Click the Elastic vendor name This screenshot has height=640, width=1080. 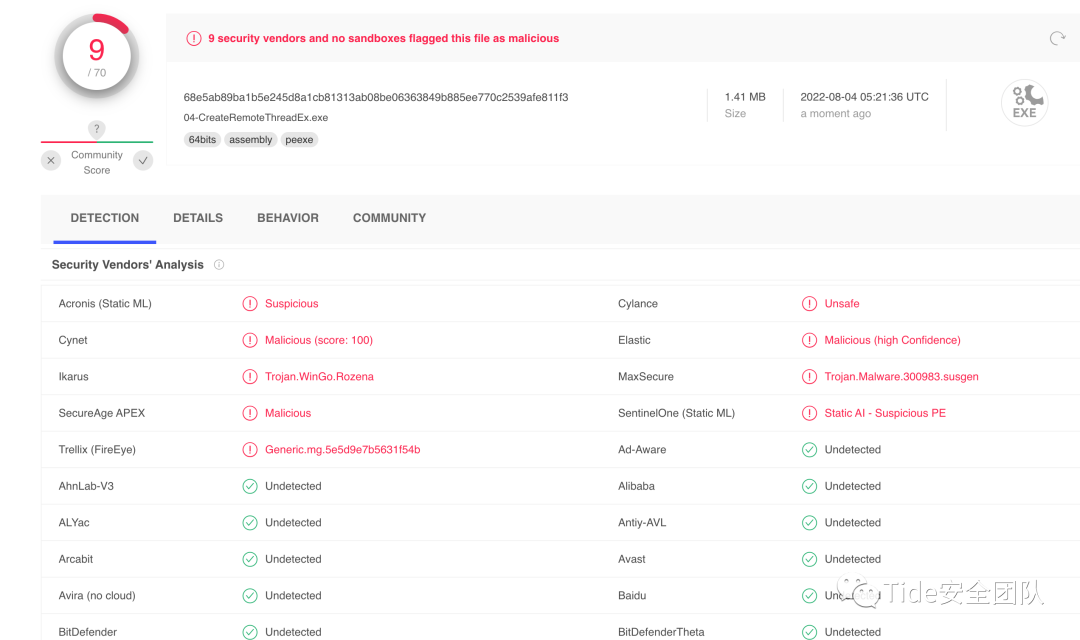[634, 340]
